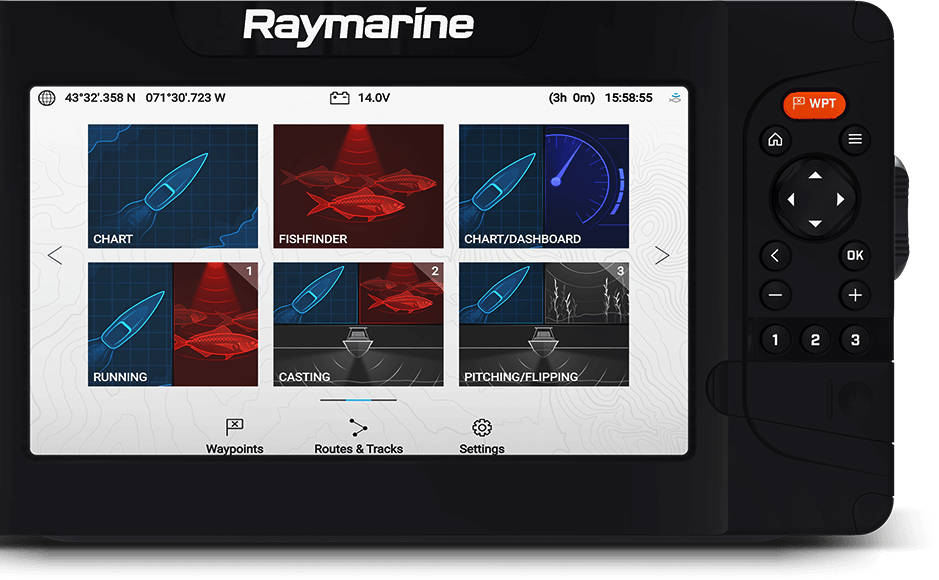
Task: Push the D-pad left arrow
Action: (790, 199)
